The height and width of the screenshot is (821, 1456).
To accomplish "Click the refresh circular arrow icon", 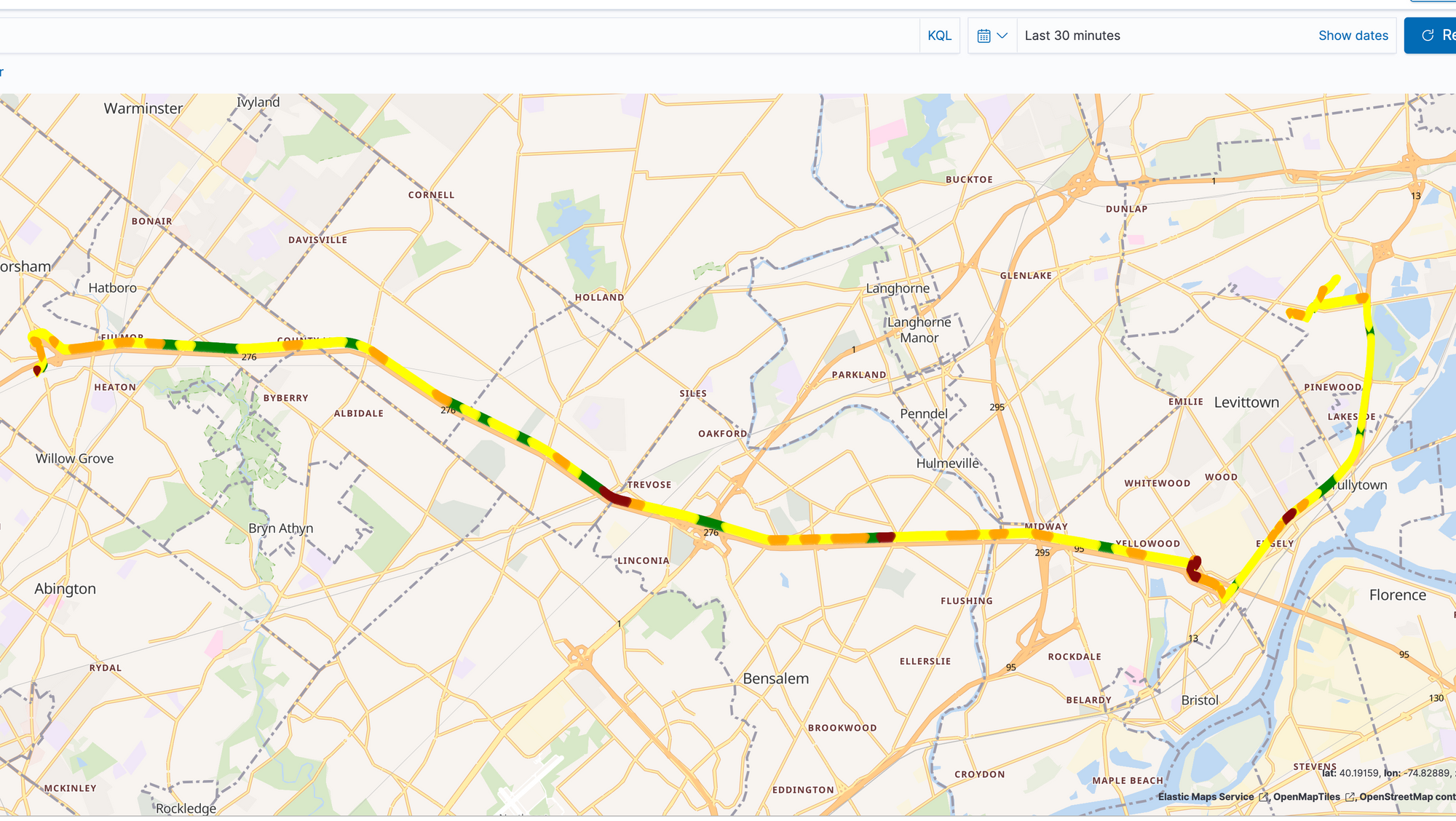I will (1428, 36).
